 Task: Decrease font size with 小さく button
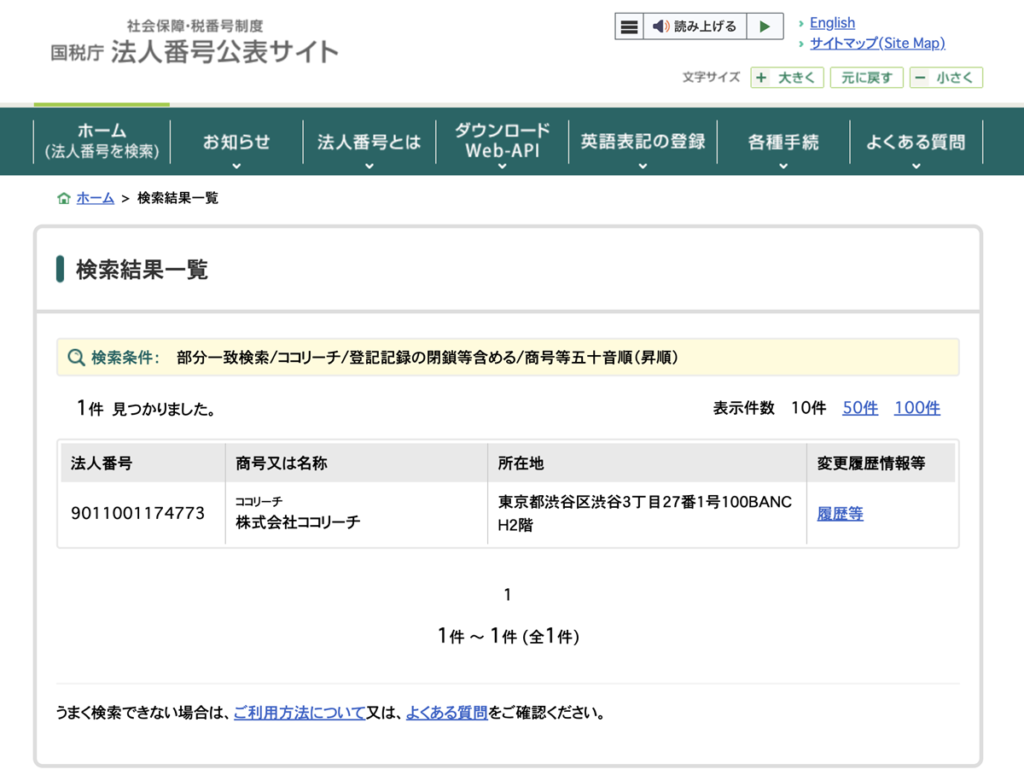pyautogui.click(x=945, y=78)
